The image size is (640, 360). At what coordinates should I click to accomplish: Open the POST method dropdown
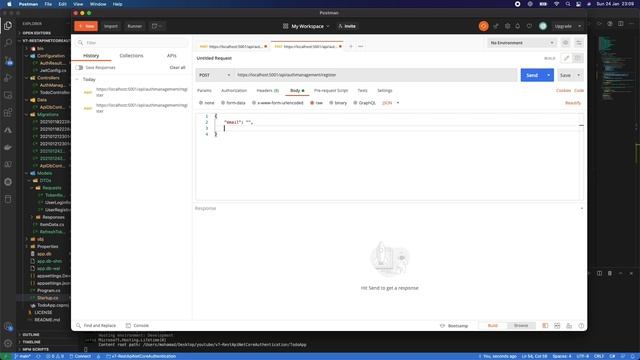click(x=215, y=75)
